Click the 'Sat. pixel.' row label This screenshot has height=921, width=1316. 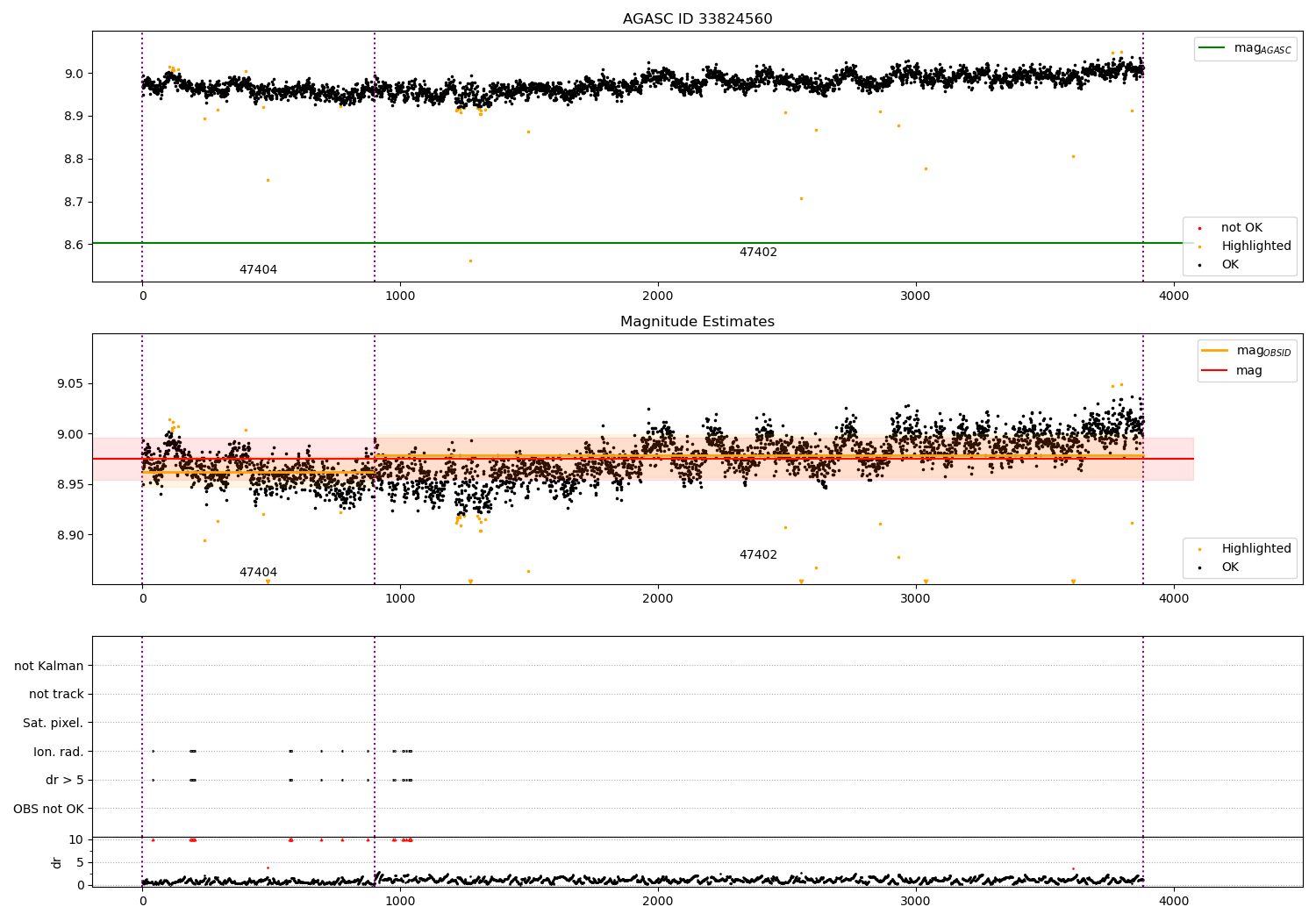[x=54, y=723]
